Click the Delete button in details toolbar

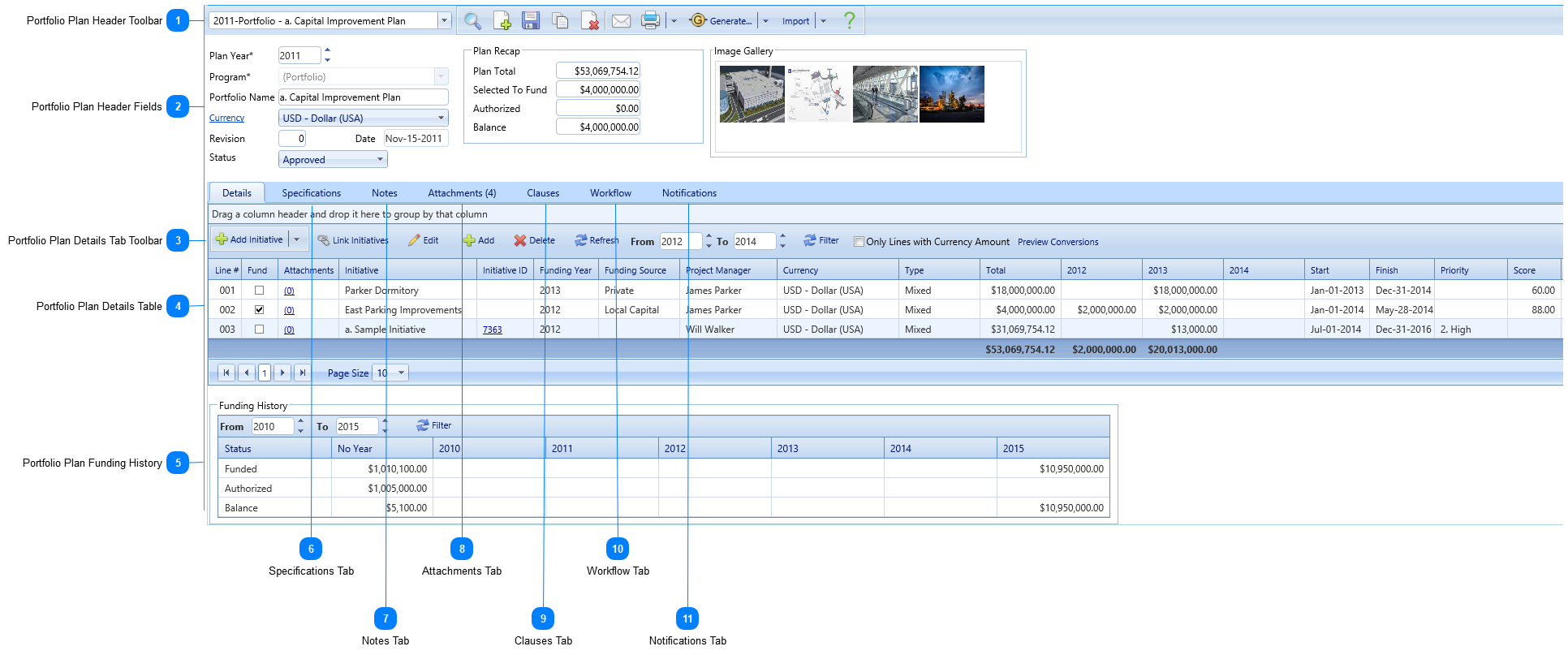535,240
